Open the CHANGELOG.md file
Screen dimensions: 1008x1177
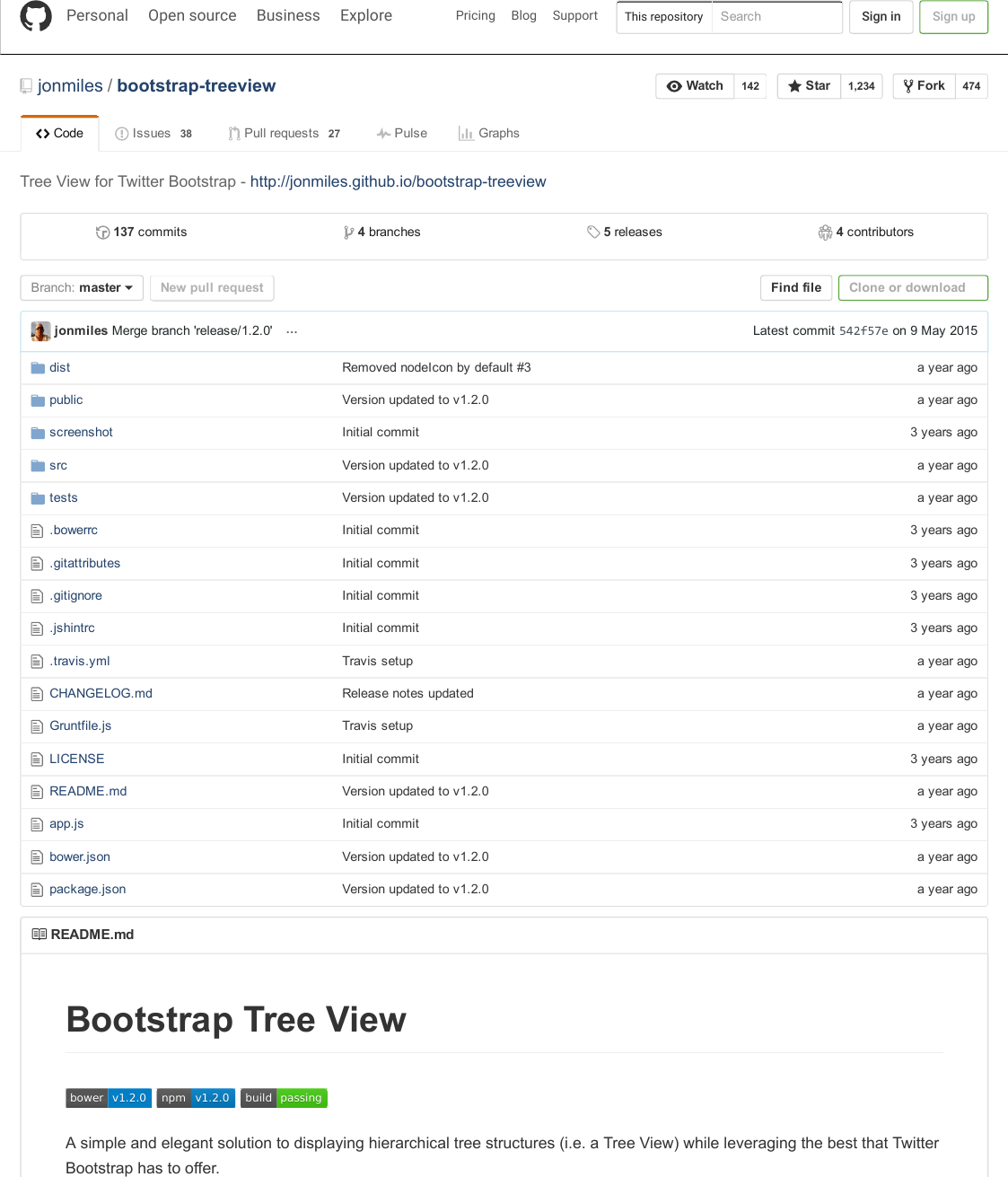(x=101, y=693)
